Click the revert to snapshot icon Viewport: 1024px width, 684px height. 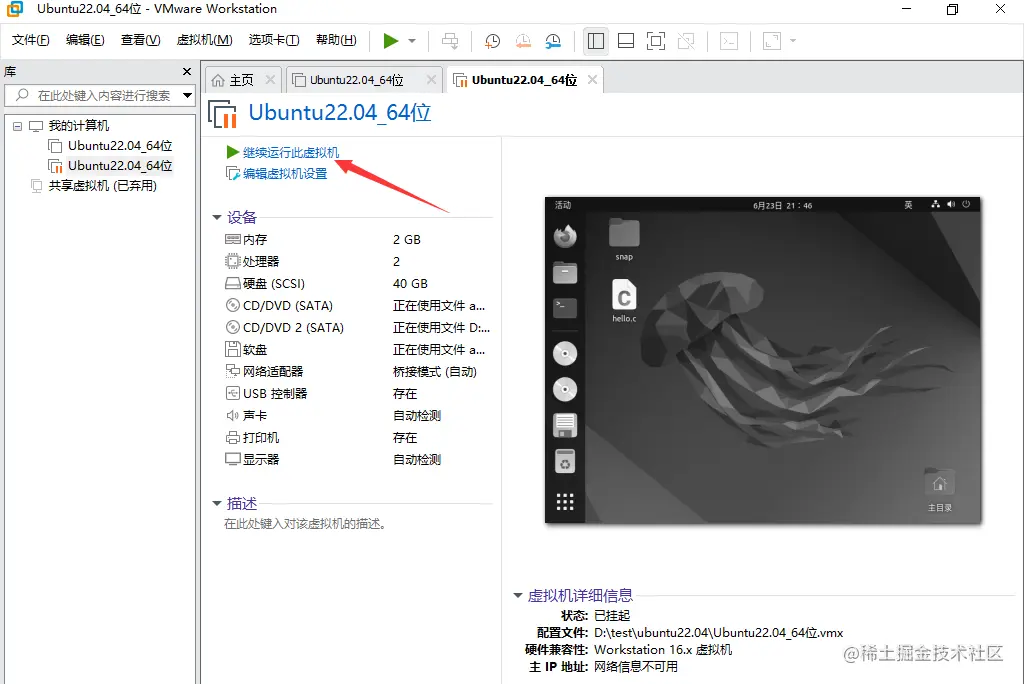point(523,41)
